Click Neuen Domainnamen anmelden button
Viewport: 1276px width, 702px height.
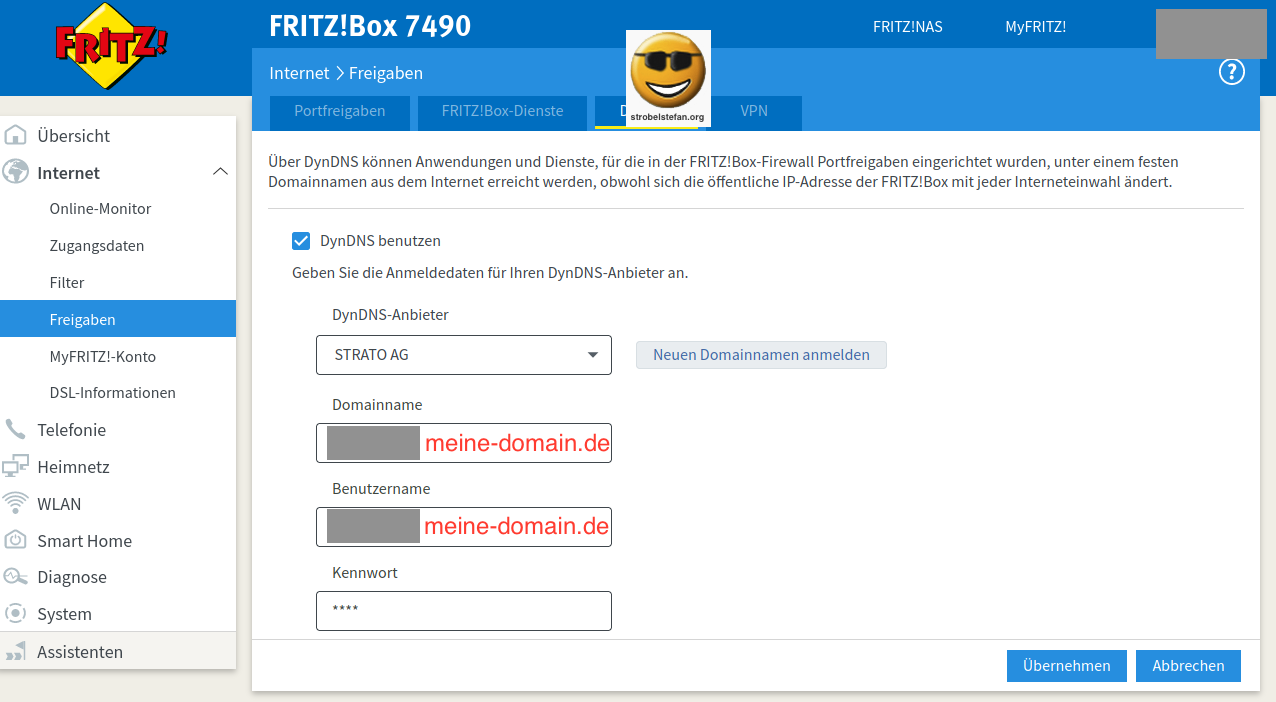pyautogui.click(x=761, y=355)
